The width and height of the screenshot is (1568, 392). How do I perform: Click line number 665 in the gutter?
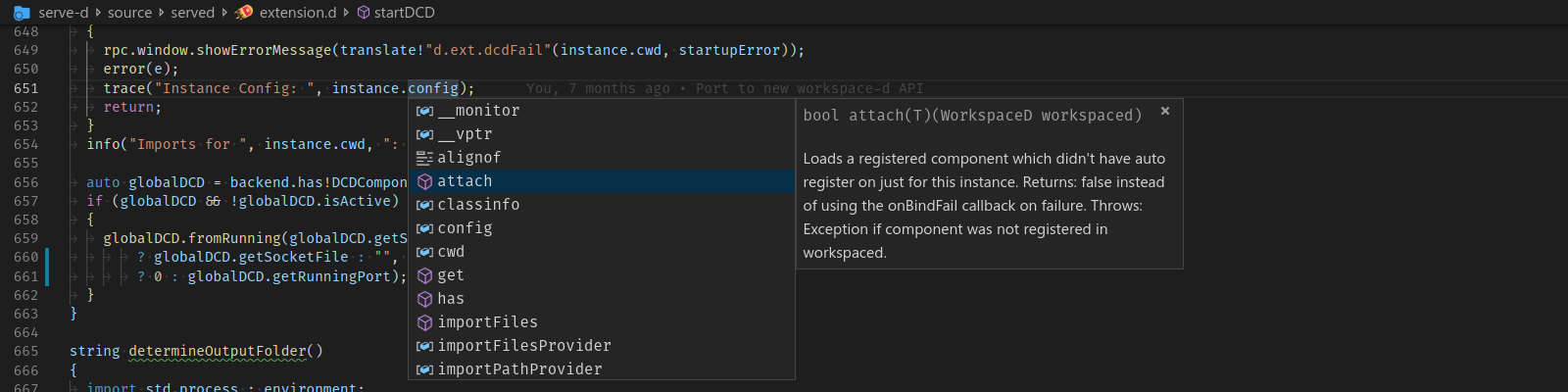coord(26,351)
